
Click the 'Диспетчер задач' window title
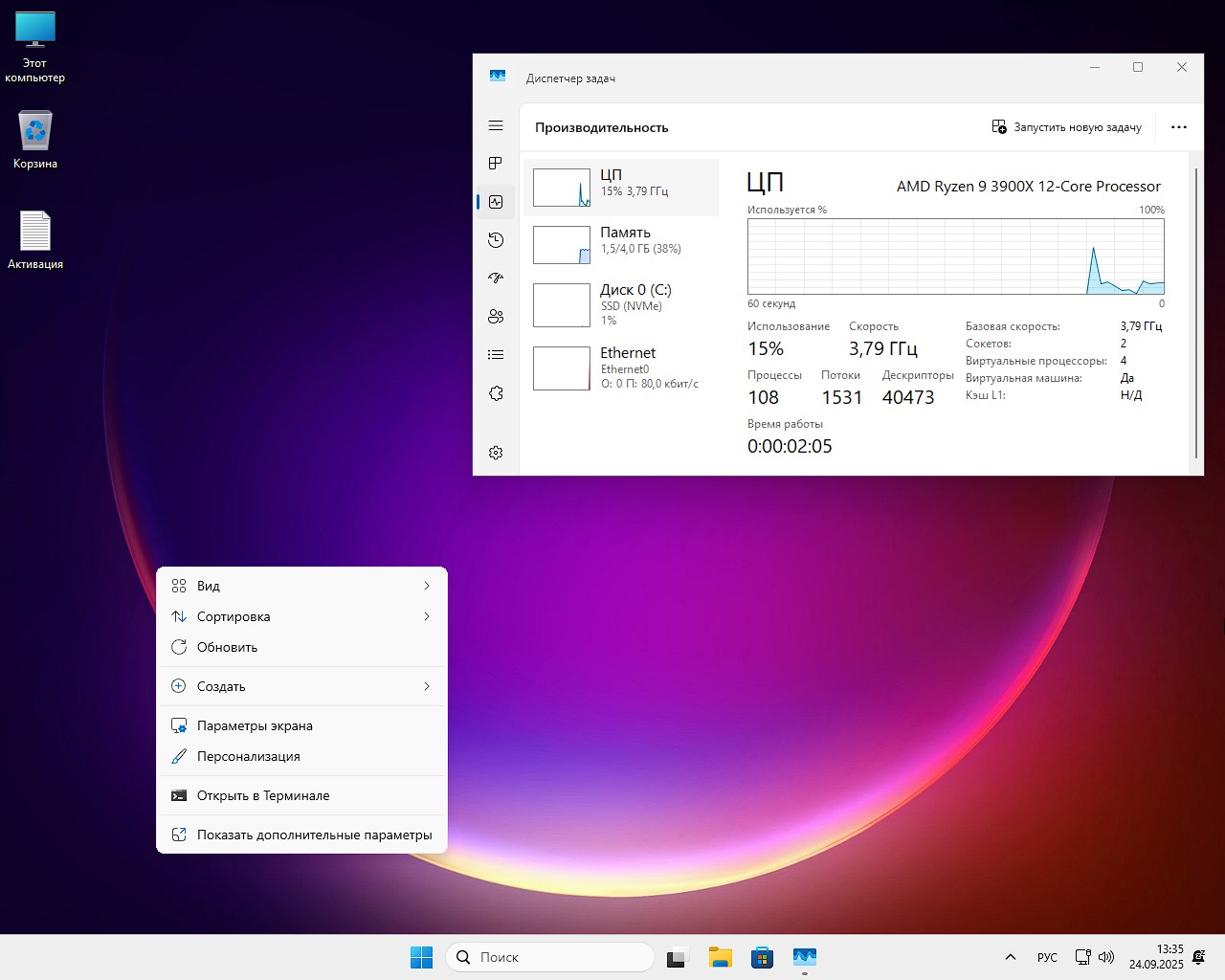[570, 78]
